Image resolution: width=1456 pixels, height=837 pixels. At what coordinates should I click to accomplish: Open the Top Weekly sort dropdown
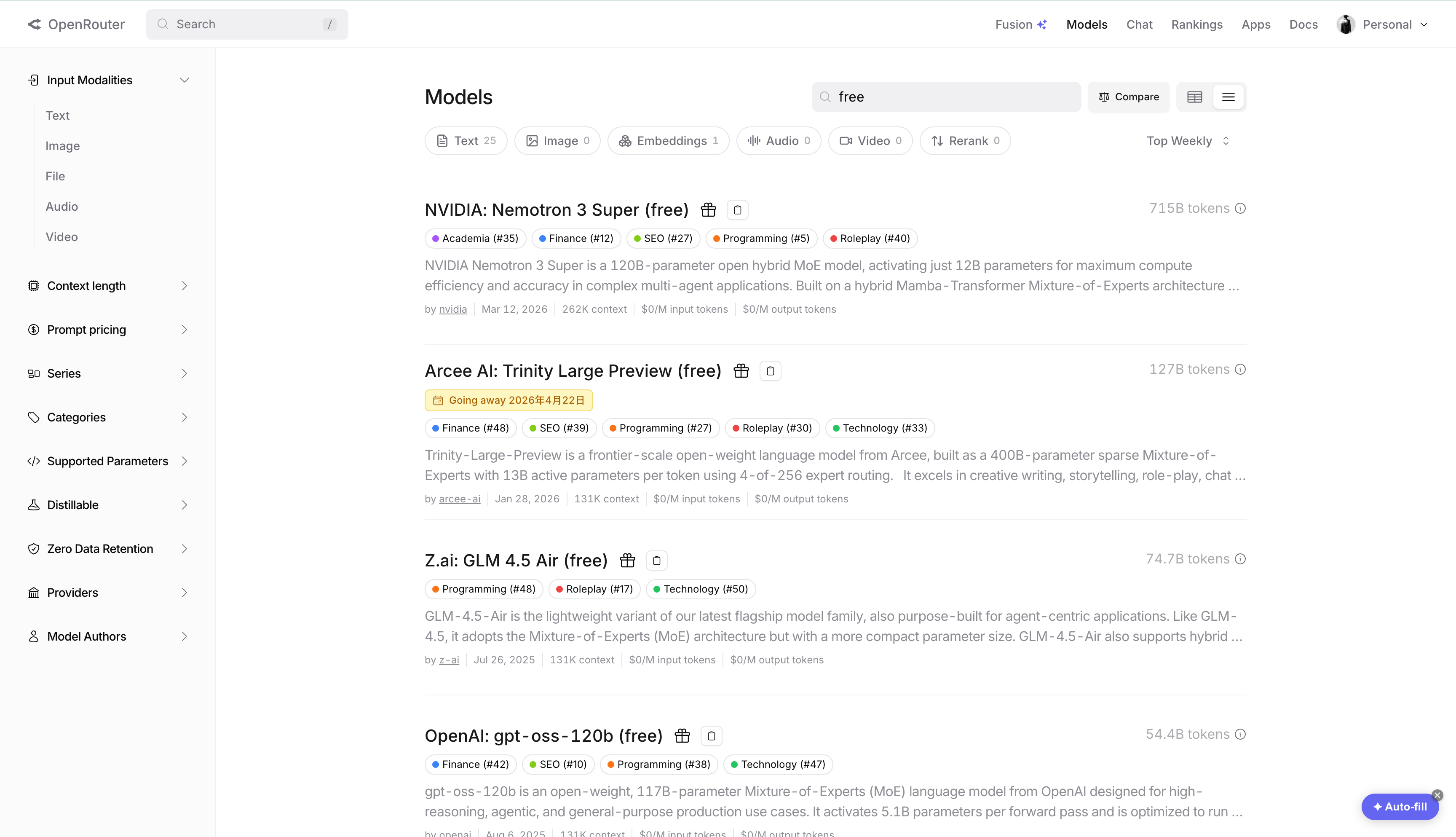pyautogui.click(x=1188, y=141)
